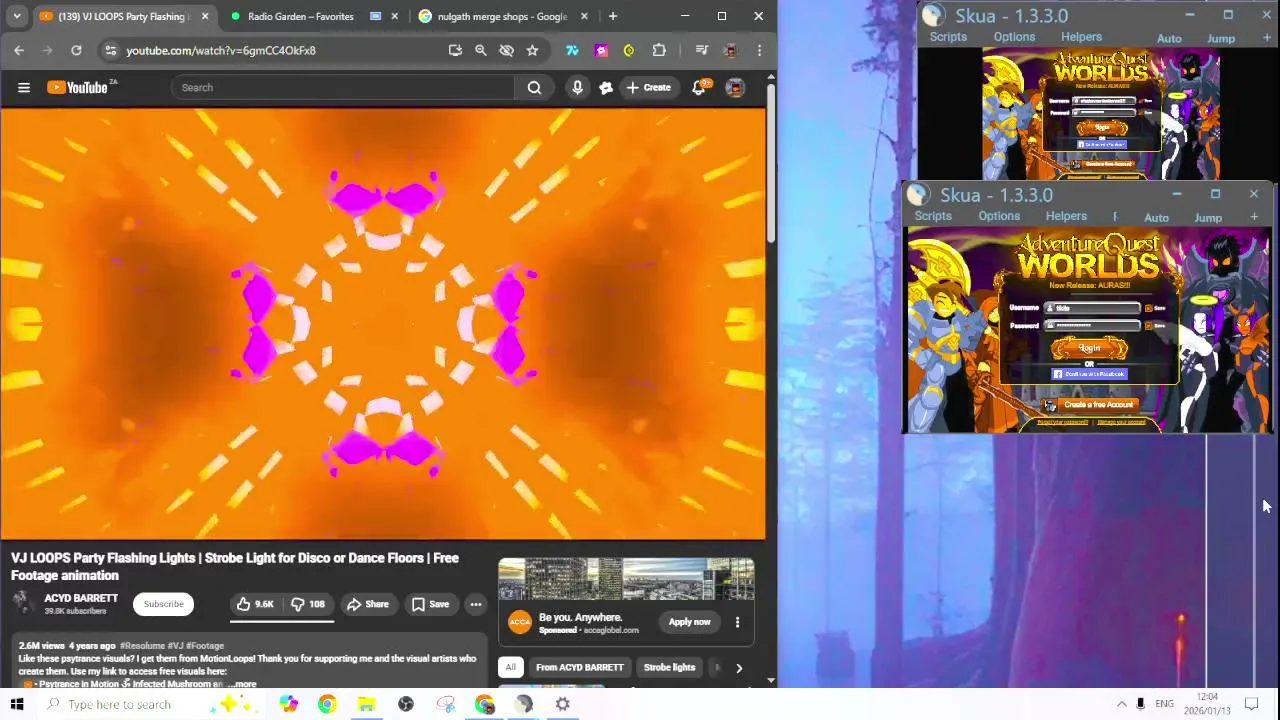Open Chrome three-dot menu
This screenshot has height=720, width=1280.
(x=759, y=50)
